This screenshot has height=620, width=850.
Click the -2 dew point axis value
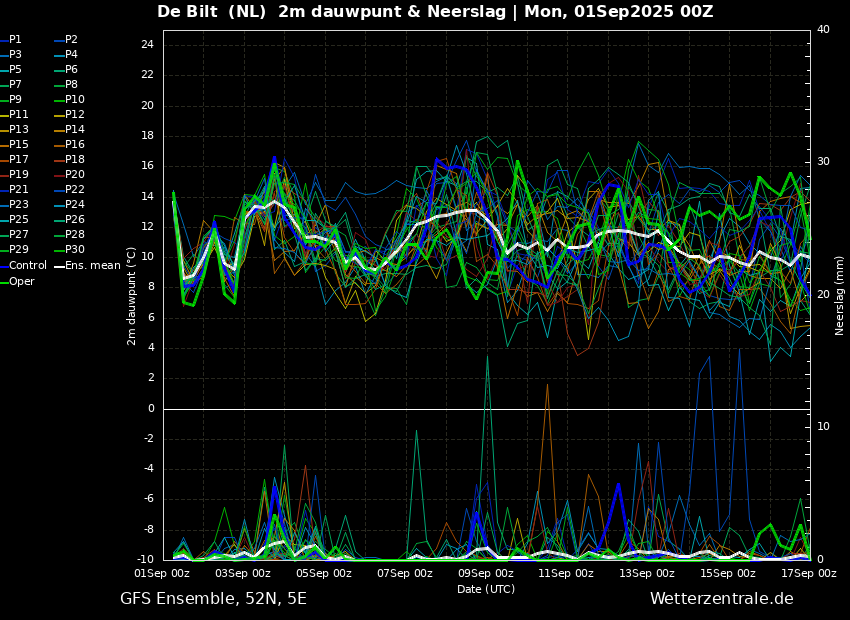149,438
